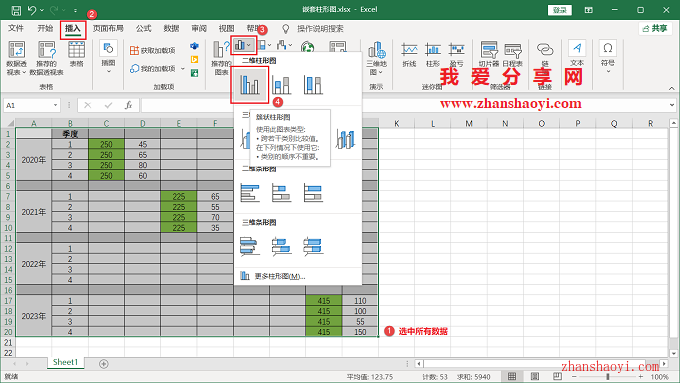Switch to the Page Layout (页面布局) tab
The width and height of the screenshot is (680, 383).
point(108,29)
